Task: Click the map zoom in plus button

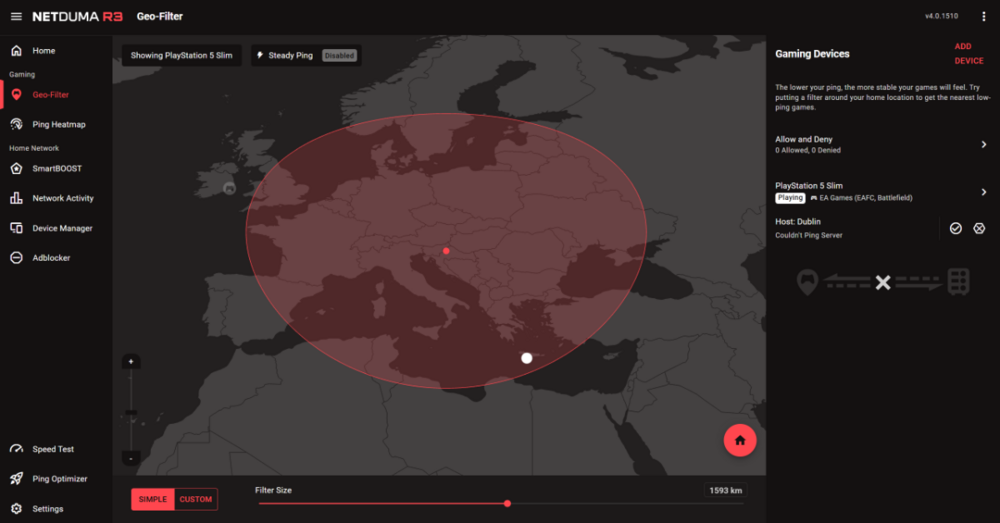Action: click(131, 362)
